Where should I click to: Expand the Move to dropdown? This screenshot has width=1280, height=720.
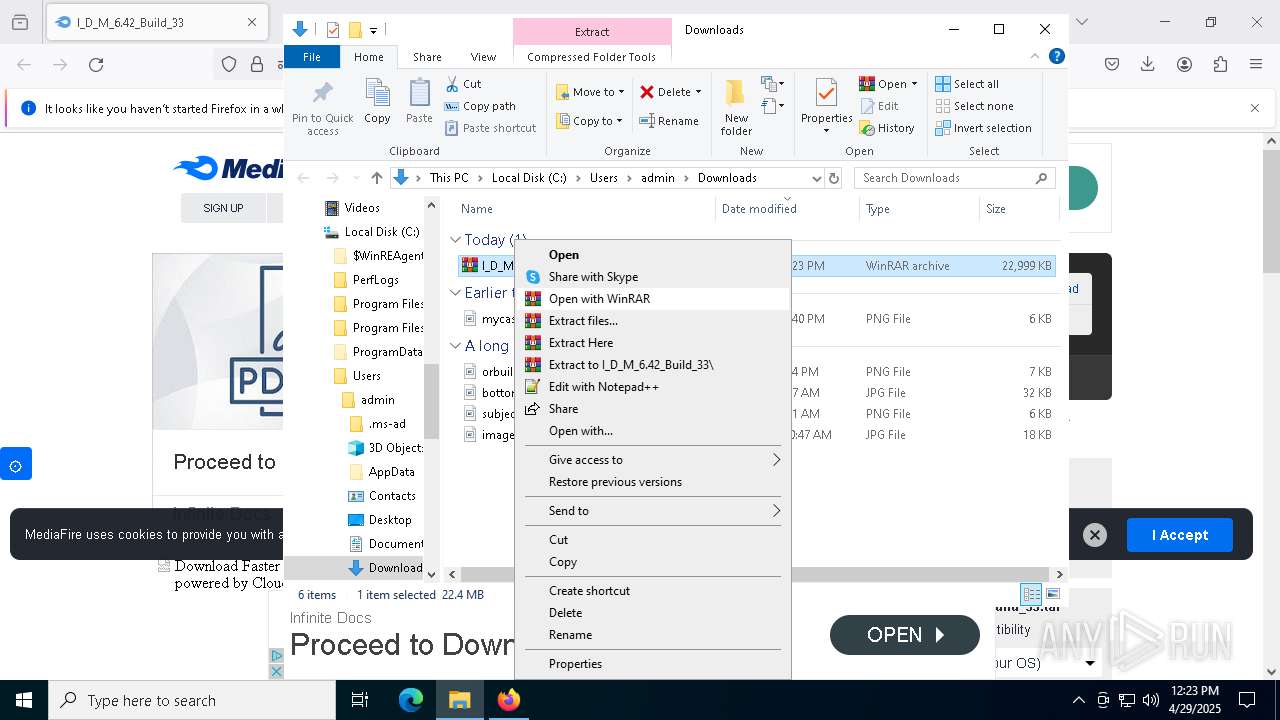(621, 92)
